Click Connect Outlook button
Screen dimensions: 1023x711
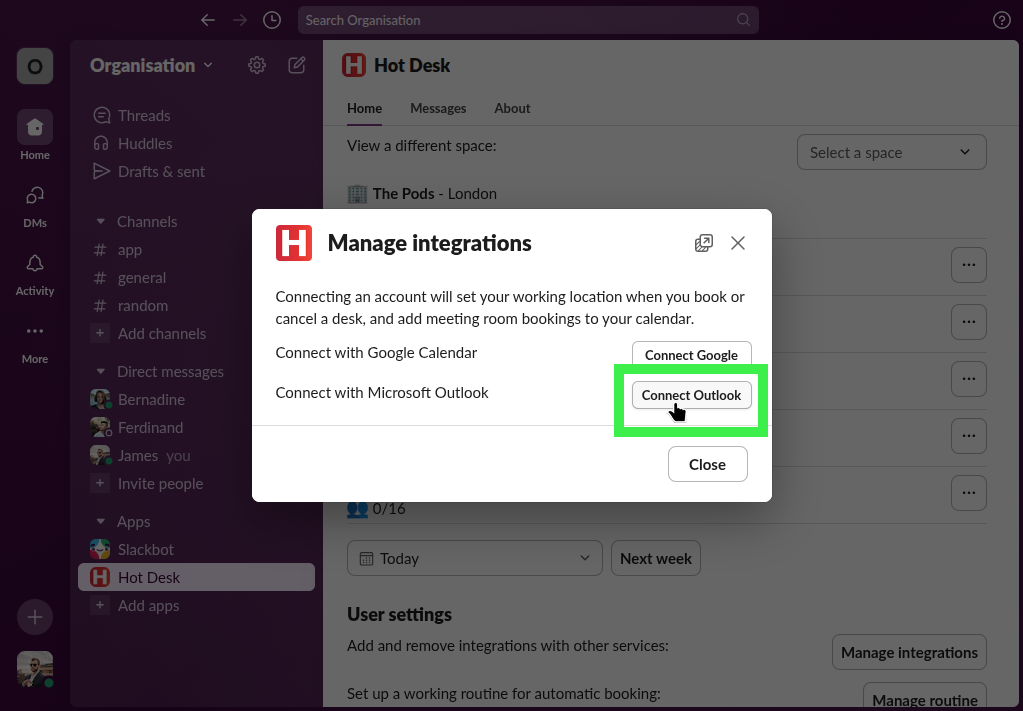tap(692, 395)
